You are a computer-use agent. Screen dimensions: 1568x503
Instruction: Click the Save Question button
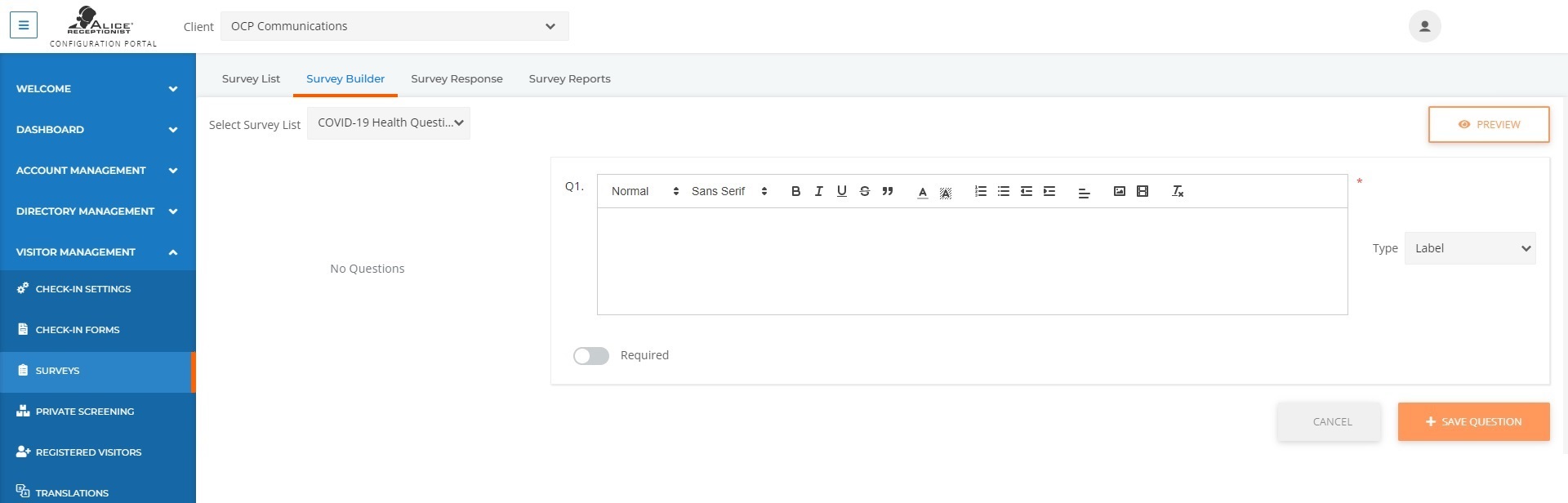pyautogui.click(x=1473, y=422)
